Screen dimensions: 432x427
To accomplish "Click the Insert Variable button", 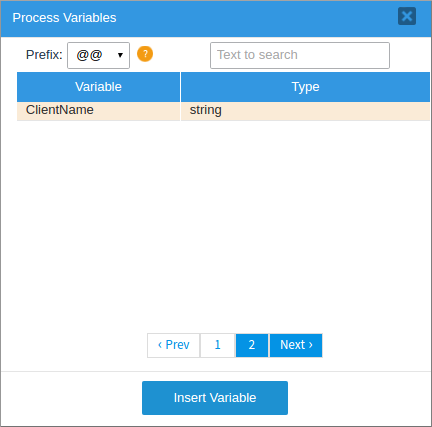I will [215, 398].
